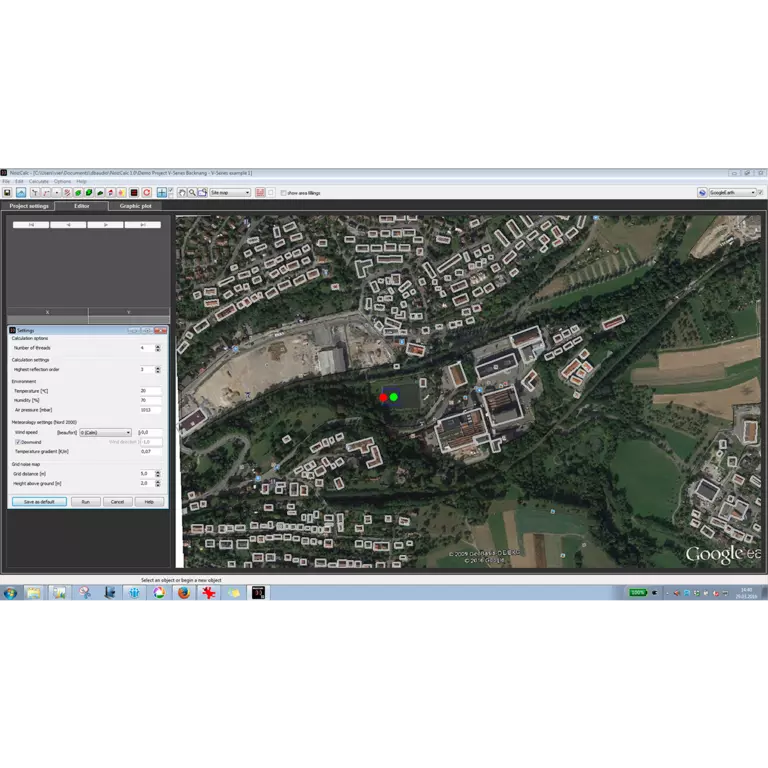Click the Temperature input field
Image resolution: width=768 pixels, height=768 pixels.
click(150, 391)
